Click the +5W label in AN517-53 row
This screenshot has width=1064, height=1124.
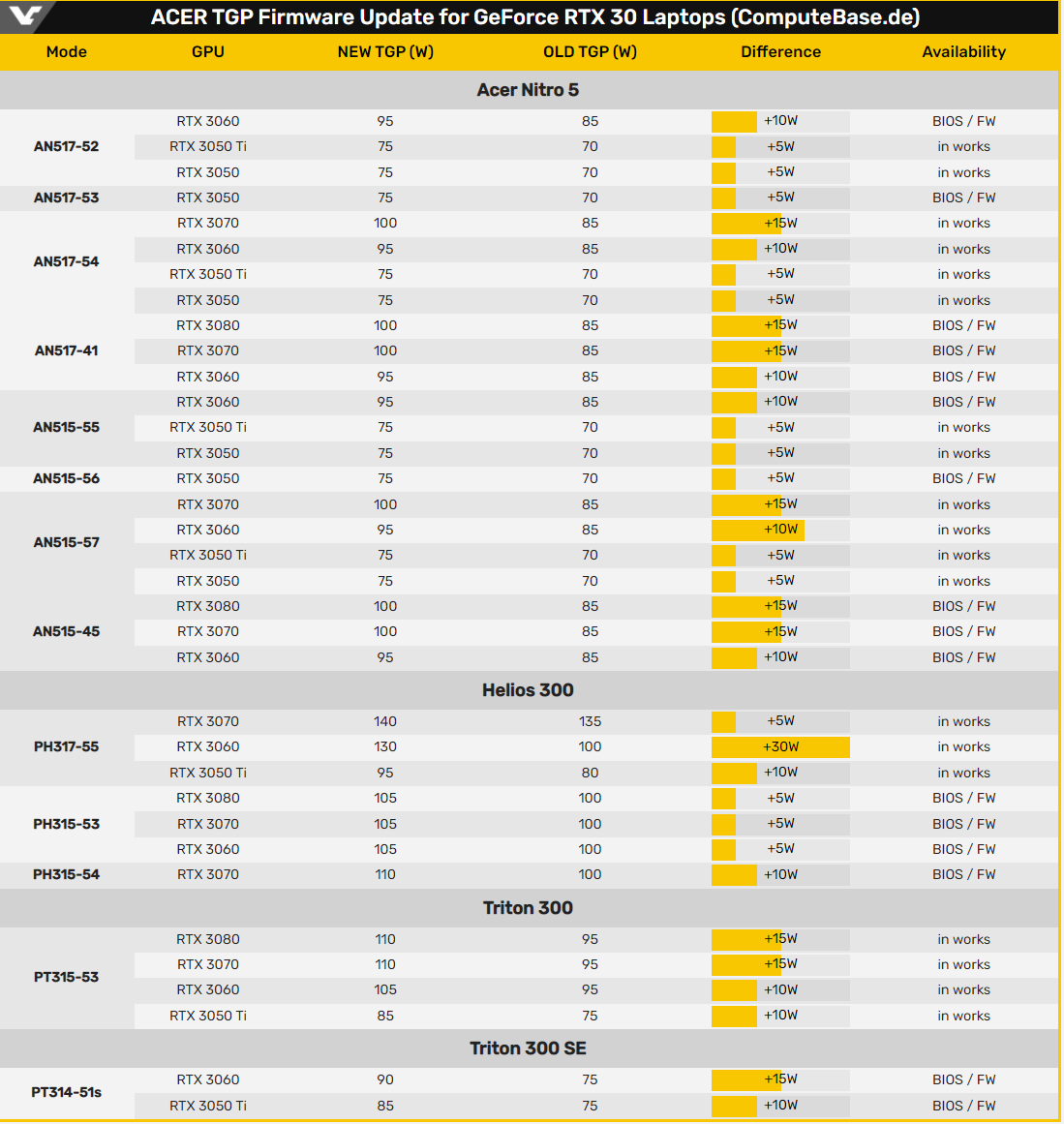click(x=780, y=197)
